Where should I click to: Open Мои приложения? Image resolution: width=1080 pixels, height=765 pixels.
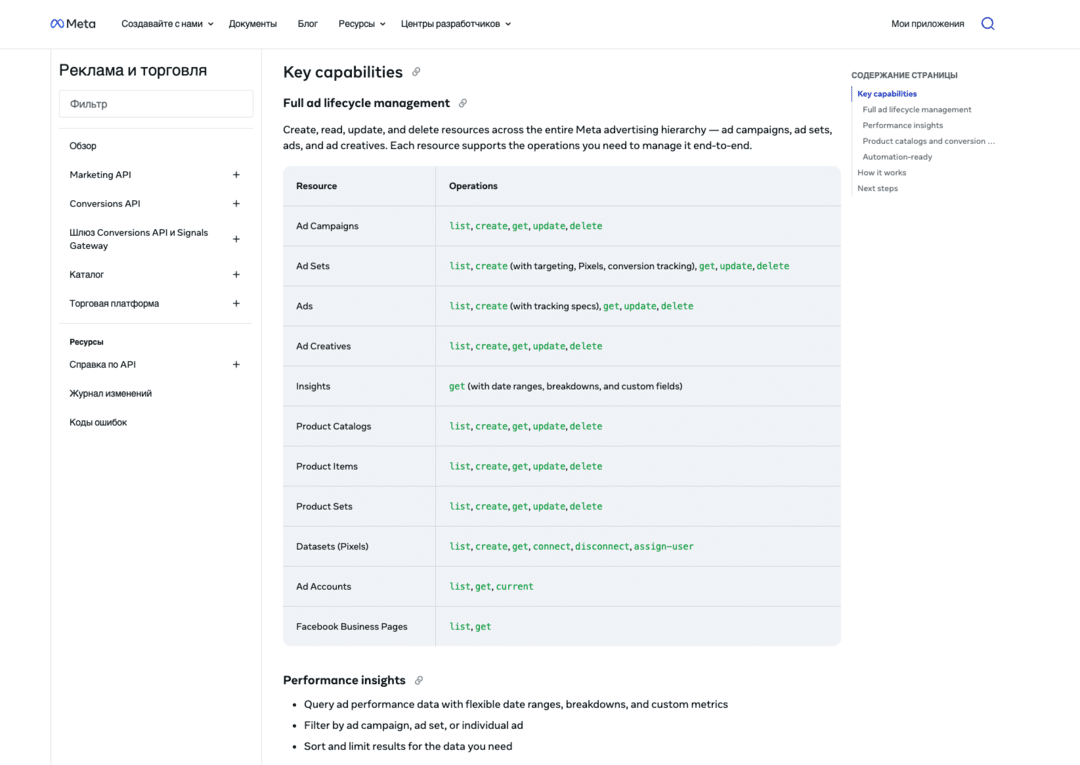[927, 24]
